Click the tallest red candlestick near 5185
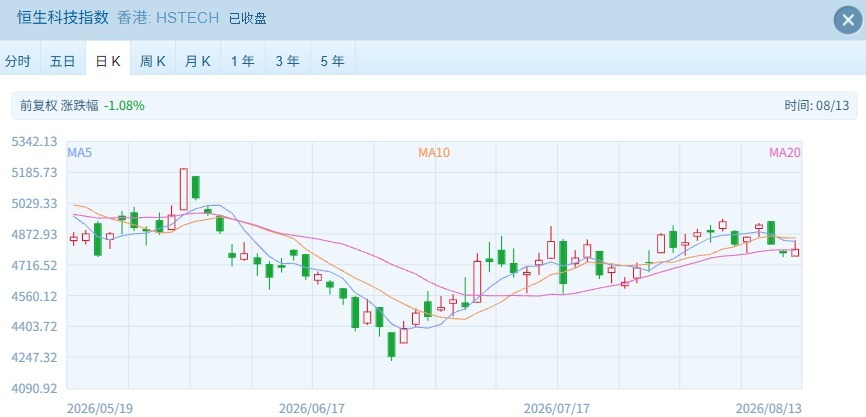866x417 pixels. (184, 189)
